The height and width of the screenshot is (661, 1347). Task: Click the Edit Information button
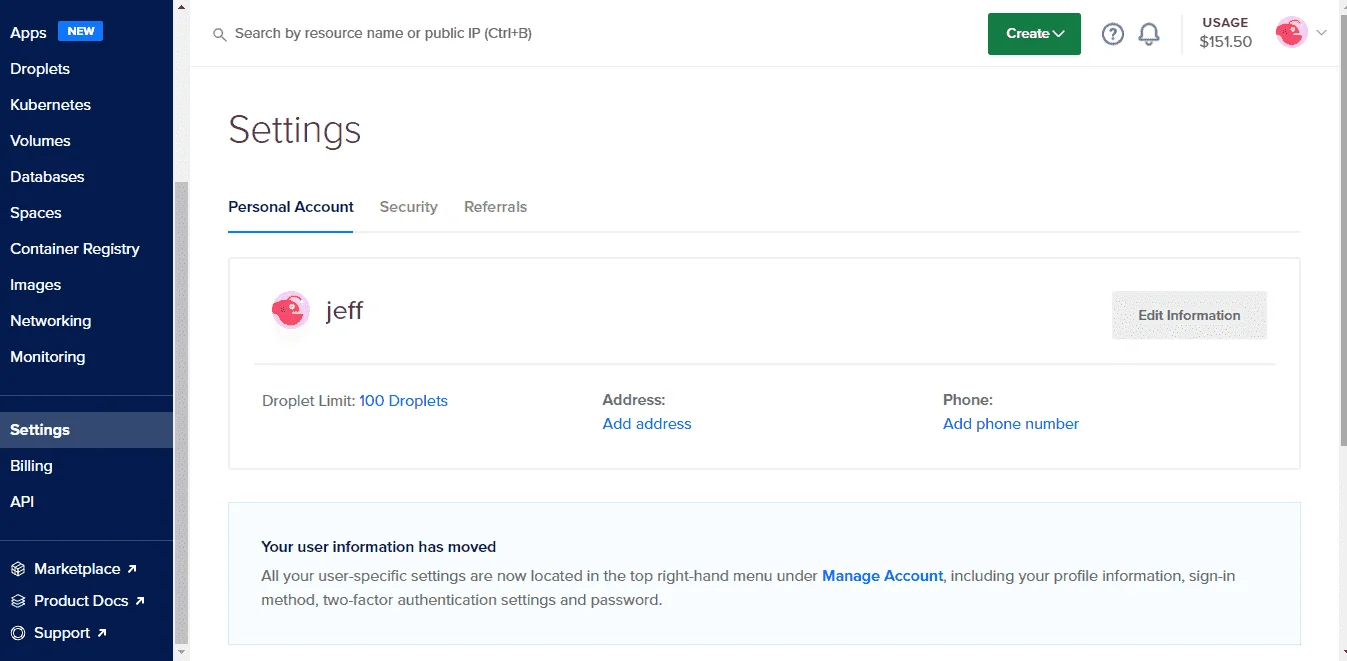click(x=1189, y=315)
